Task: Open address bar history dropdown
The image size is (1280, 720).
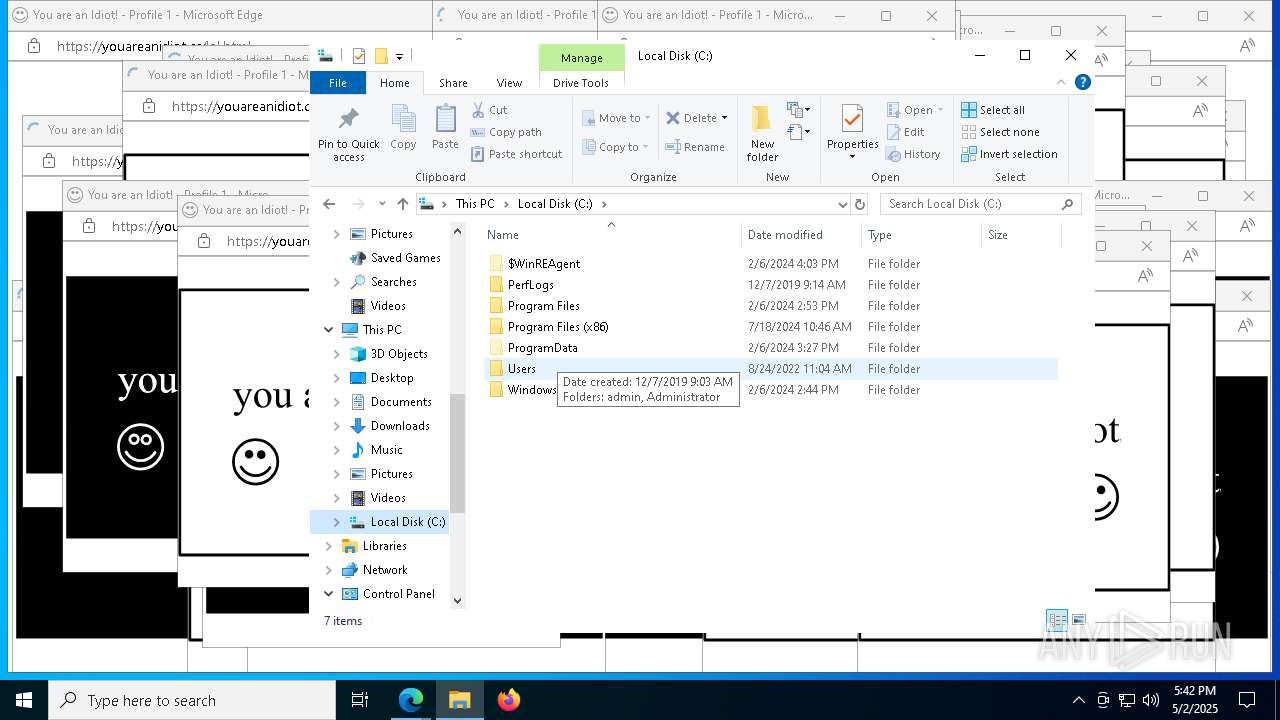Action: [842, 204]
